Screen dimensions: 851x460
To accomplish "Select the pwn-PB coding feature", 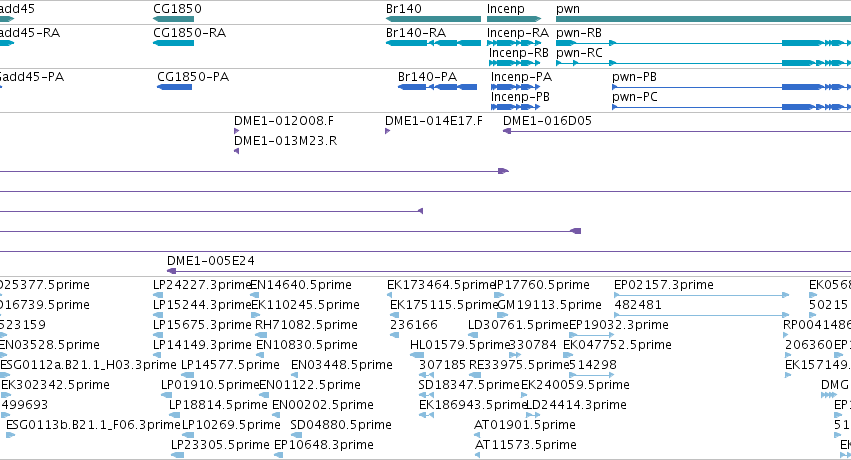I will pos(731,87).
